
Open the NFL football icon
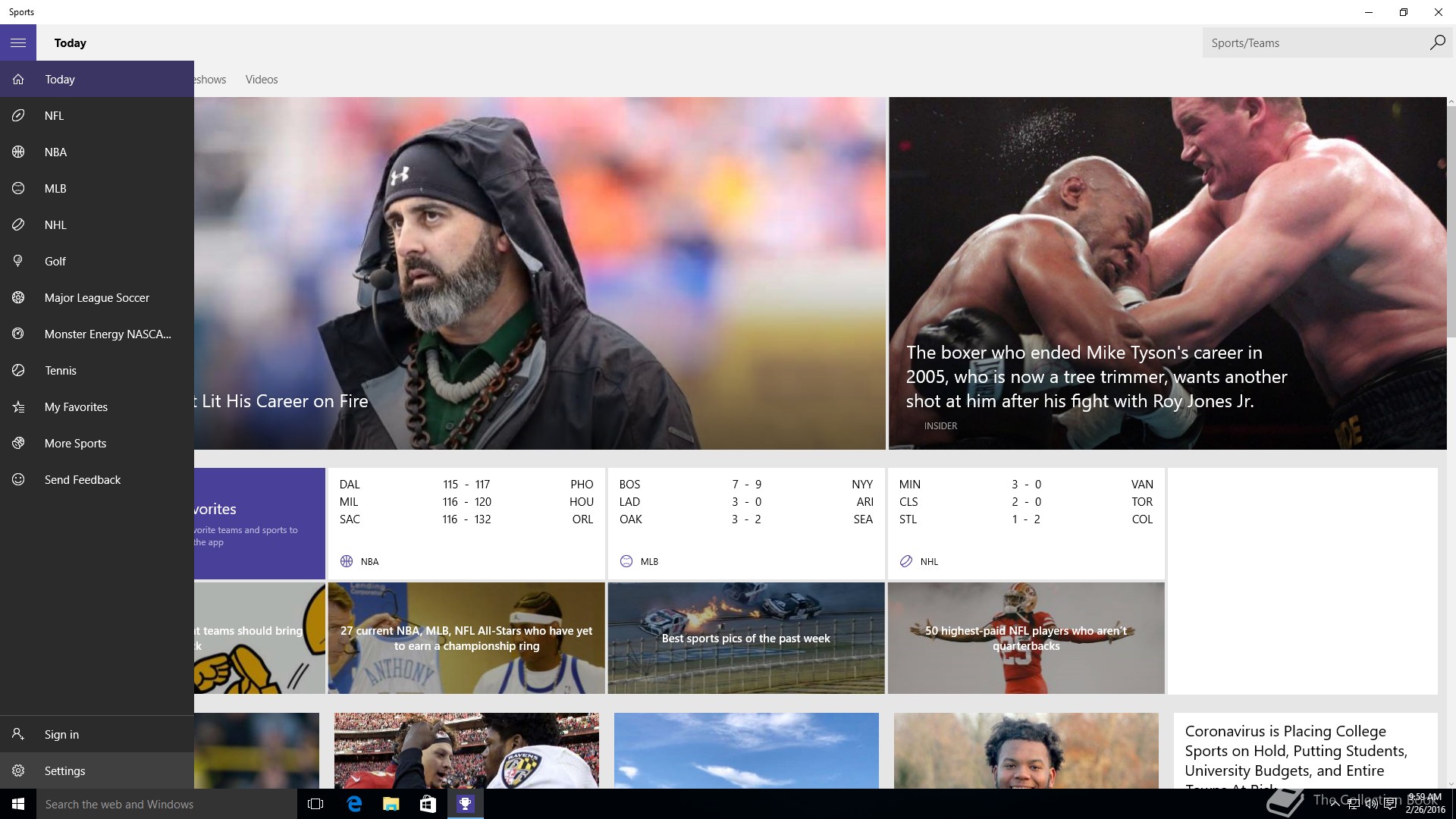(x=18, y=116)
